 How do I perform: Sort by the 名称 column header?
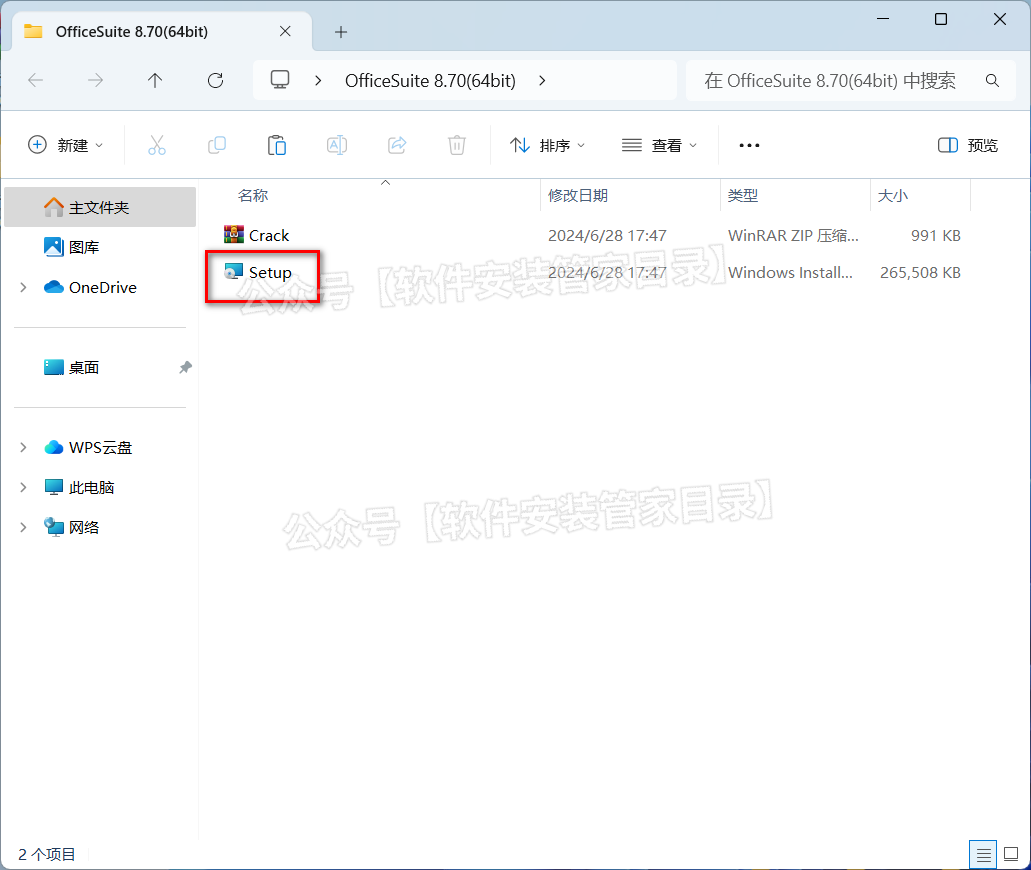pos(253,195)
